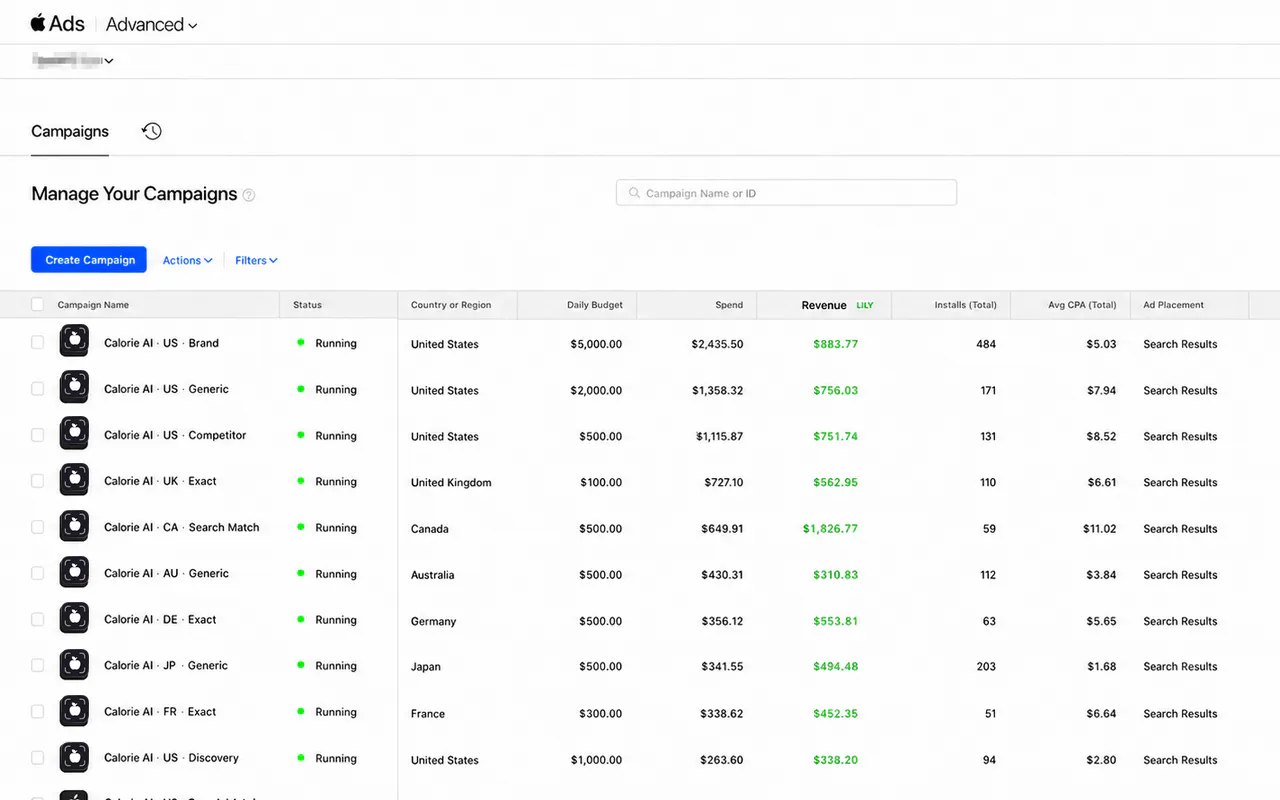1280x800 pixels.
Task: Check the box for Calorie AI CA Search Match
Action: click(37, 526)
